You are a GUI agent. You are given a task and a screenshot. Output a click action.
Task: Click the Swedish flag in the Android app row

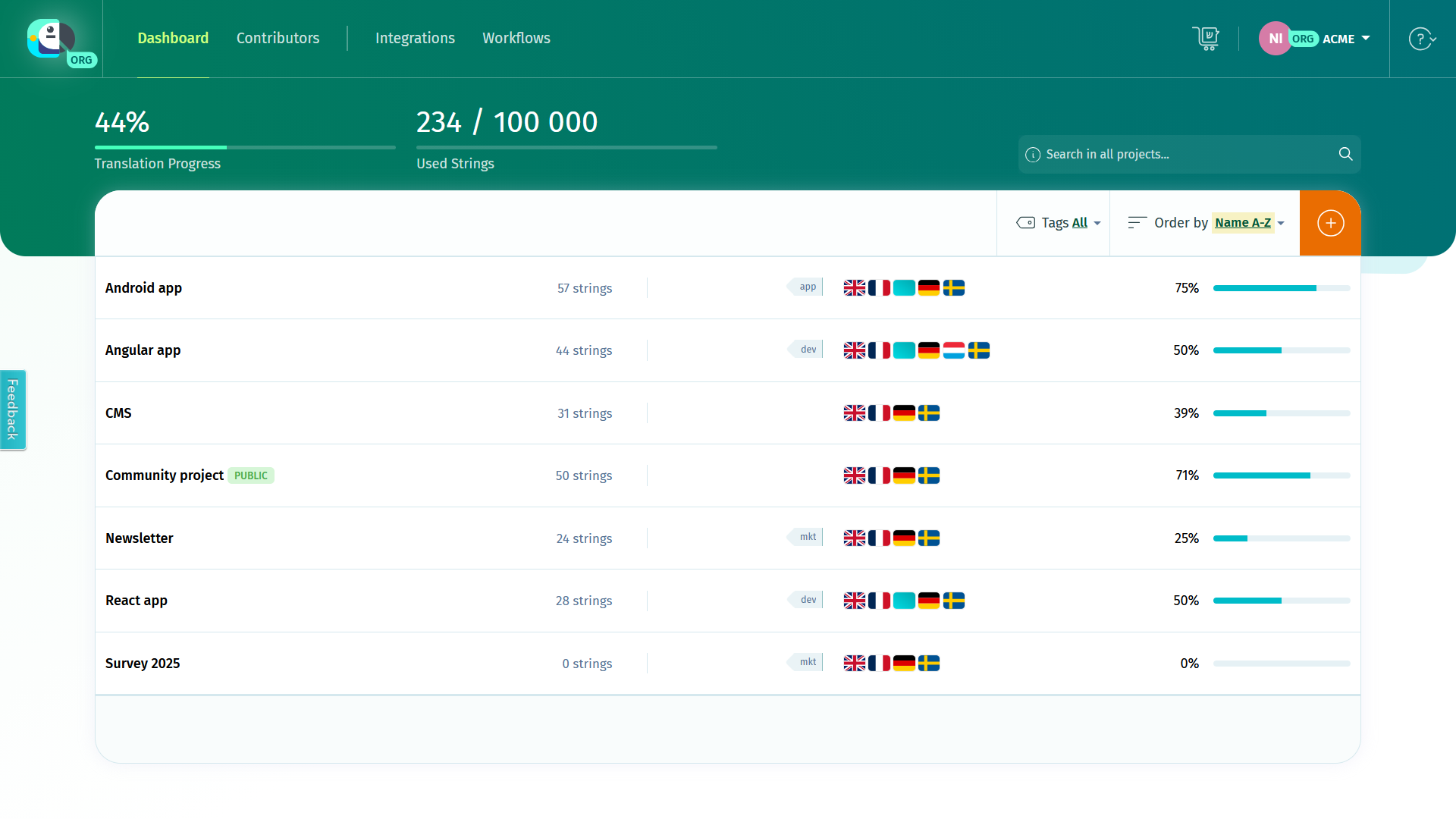953,288
